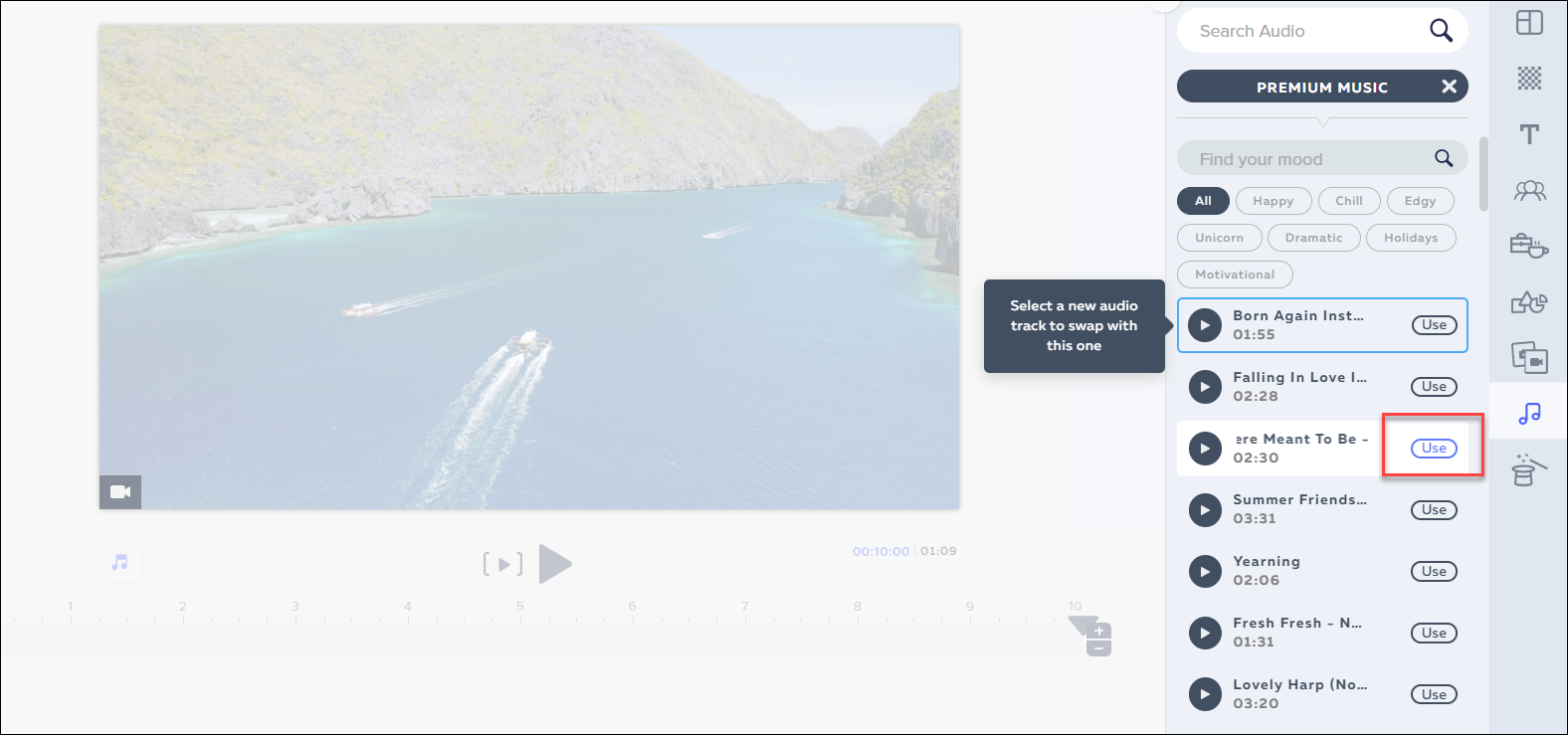The width and height of the screenshot is (1568, 735).
Task: Click the Use button for Meant To Be
Action: [x=1433, y=449]
